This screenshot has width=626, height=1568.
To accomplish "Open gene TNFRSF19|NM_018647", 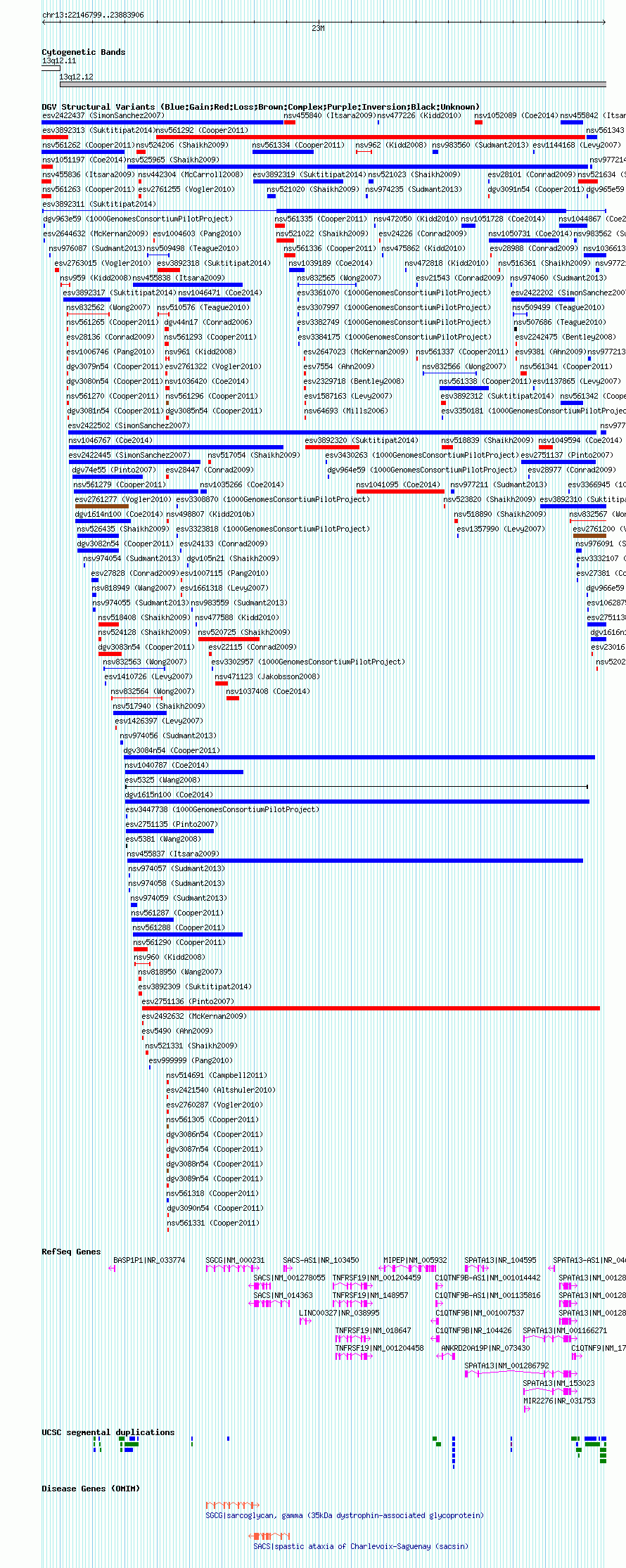I will [x=373, y=1330].
